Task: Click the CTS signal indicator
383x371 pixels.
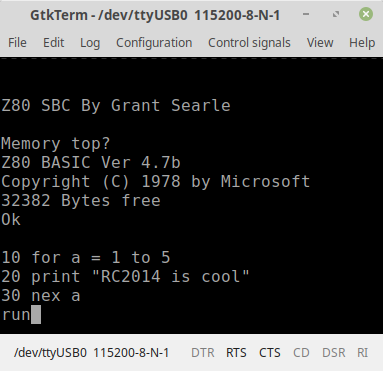Action: (269, 353)
